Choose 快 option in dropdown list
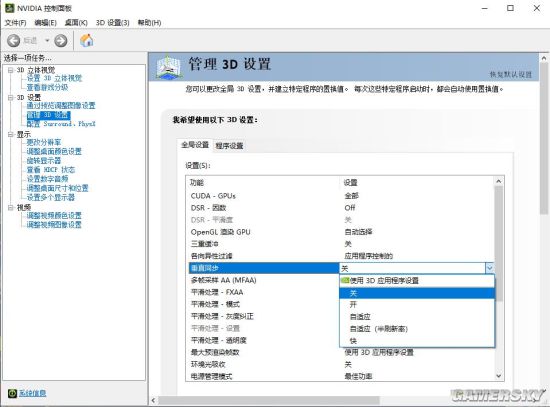This screenshot has height=407, width=550. [417, 341]
